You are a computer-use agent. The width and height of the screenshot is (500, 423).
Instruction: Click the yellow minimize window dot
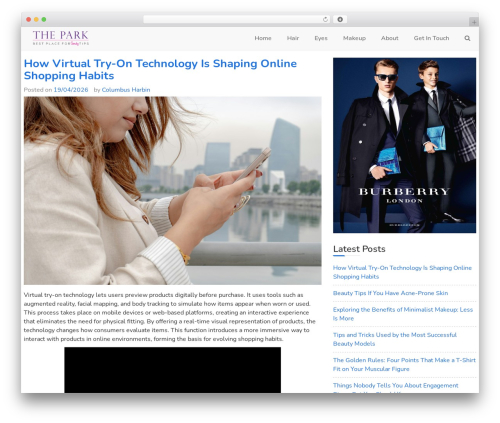(36, 20)
